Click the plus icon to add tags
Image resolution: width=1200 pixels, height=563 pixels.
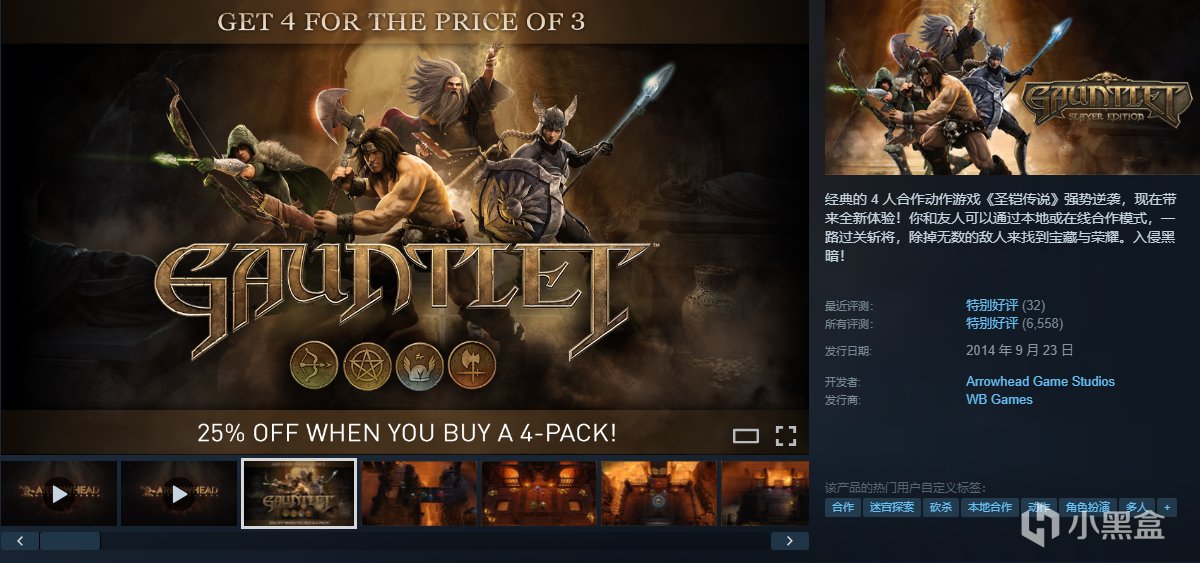[1166, 507]
